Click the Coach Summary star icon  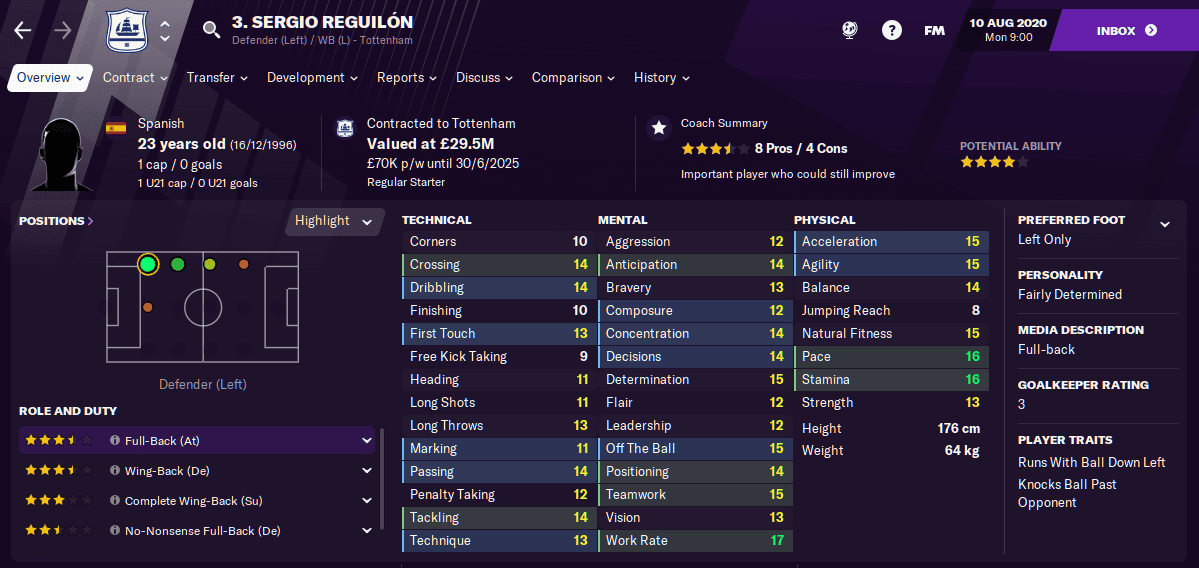click(658, 128)
